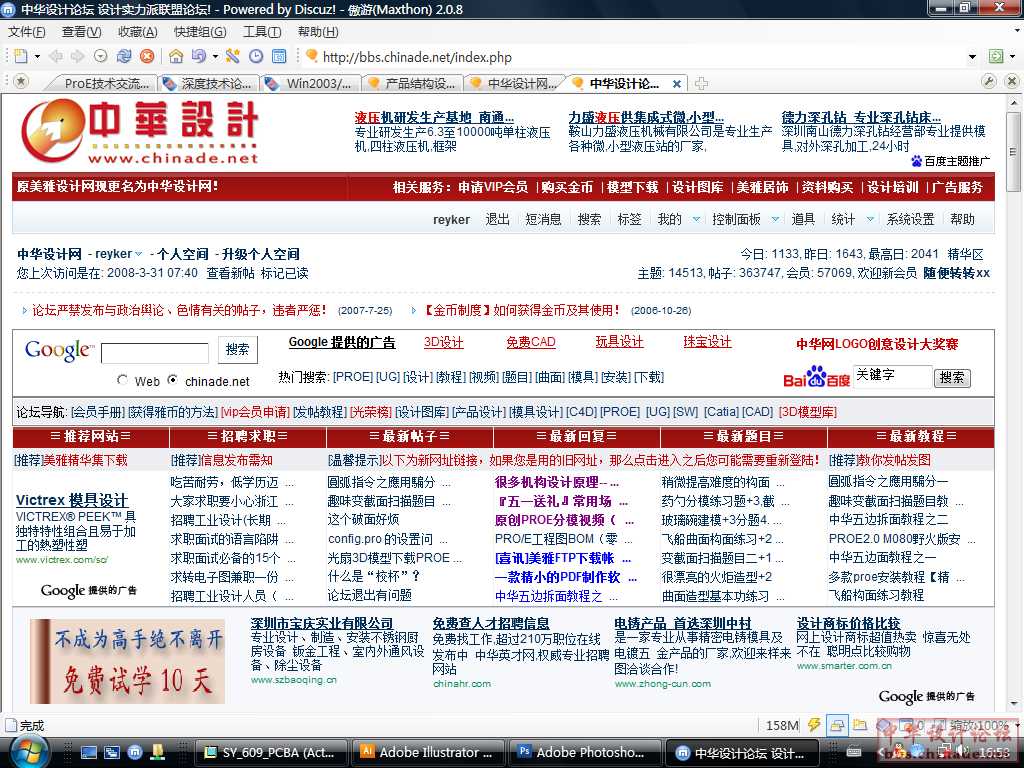Screen dimensions: 1024x768
Task: Open the 工具(T) menu
Action: pyautogui.click(x=262, y=31)
